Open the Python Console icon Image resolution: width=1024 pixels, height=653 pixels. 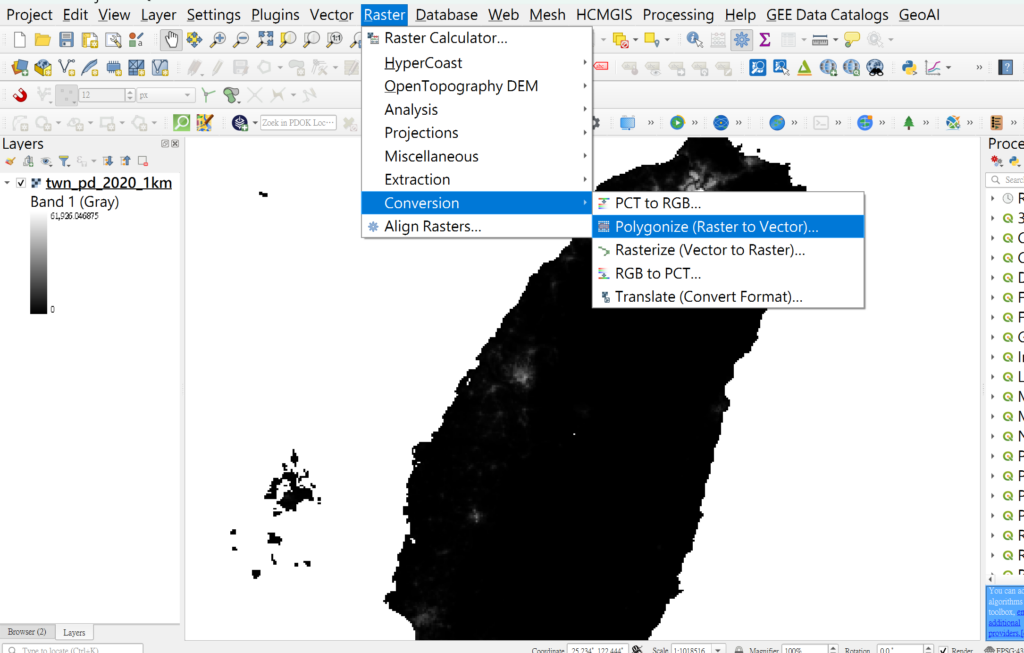tap(908, 67)
